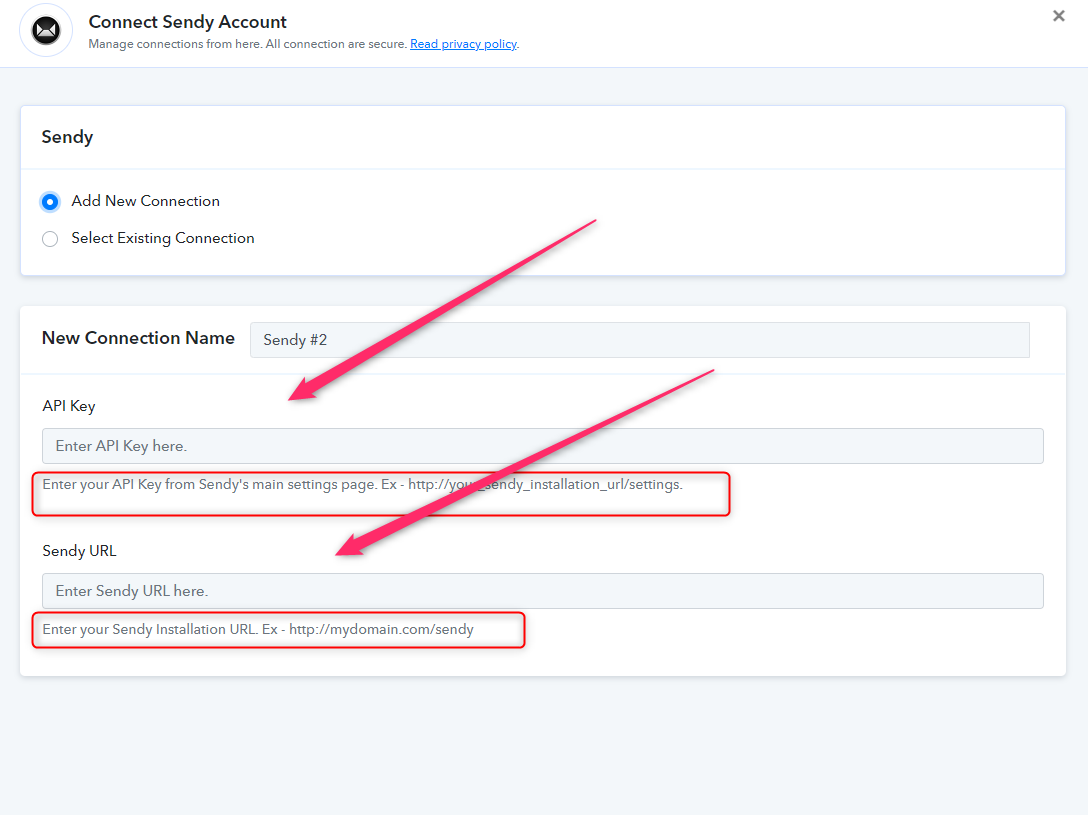Click the Sendy section title
This screenshot has width=1088, height=815.
pyautogui.click(x=67, y=137)
